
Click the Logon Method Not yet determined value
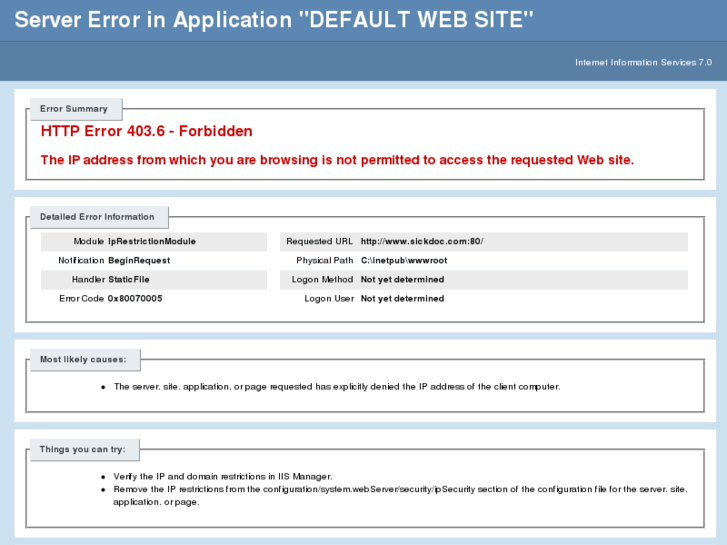(402, 279)
